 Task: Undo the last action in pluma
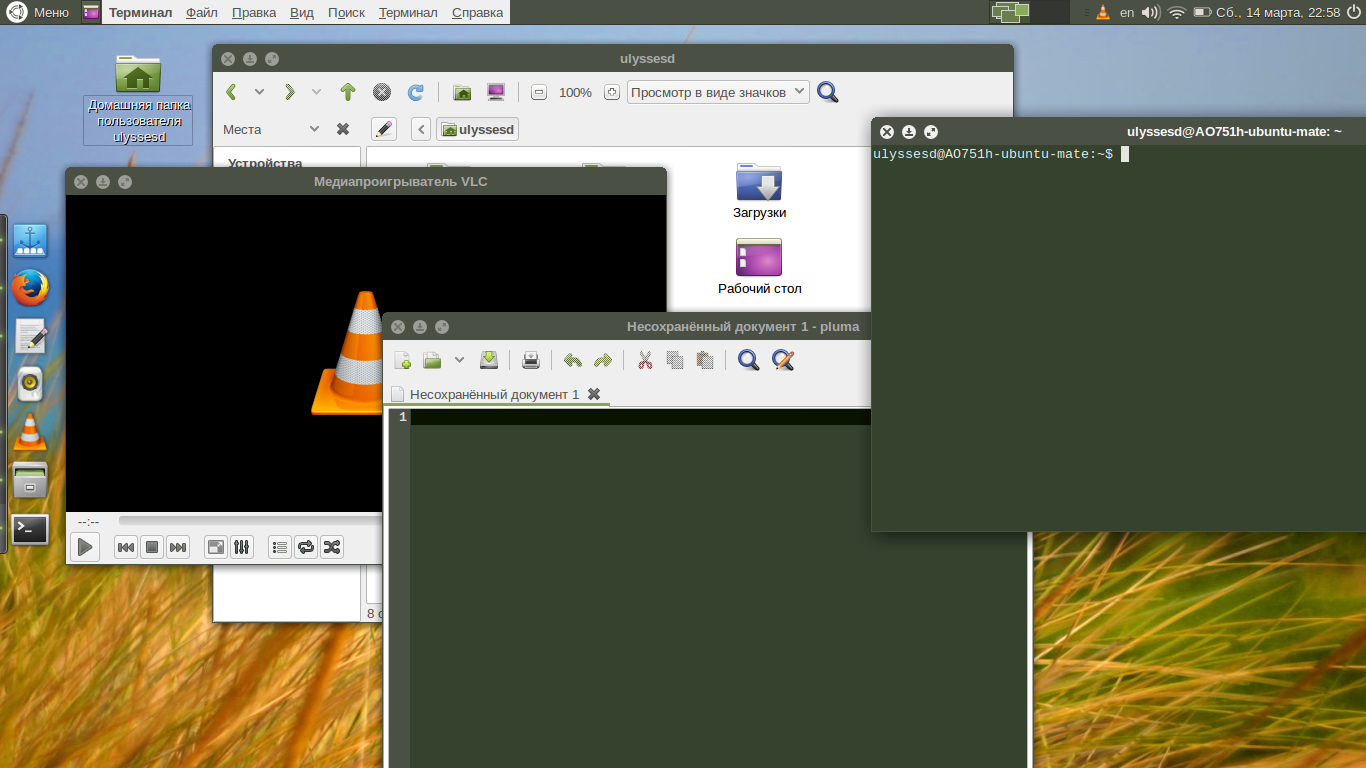pyautogui.click(x=573, y=360)
